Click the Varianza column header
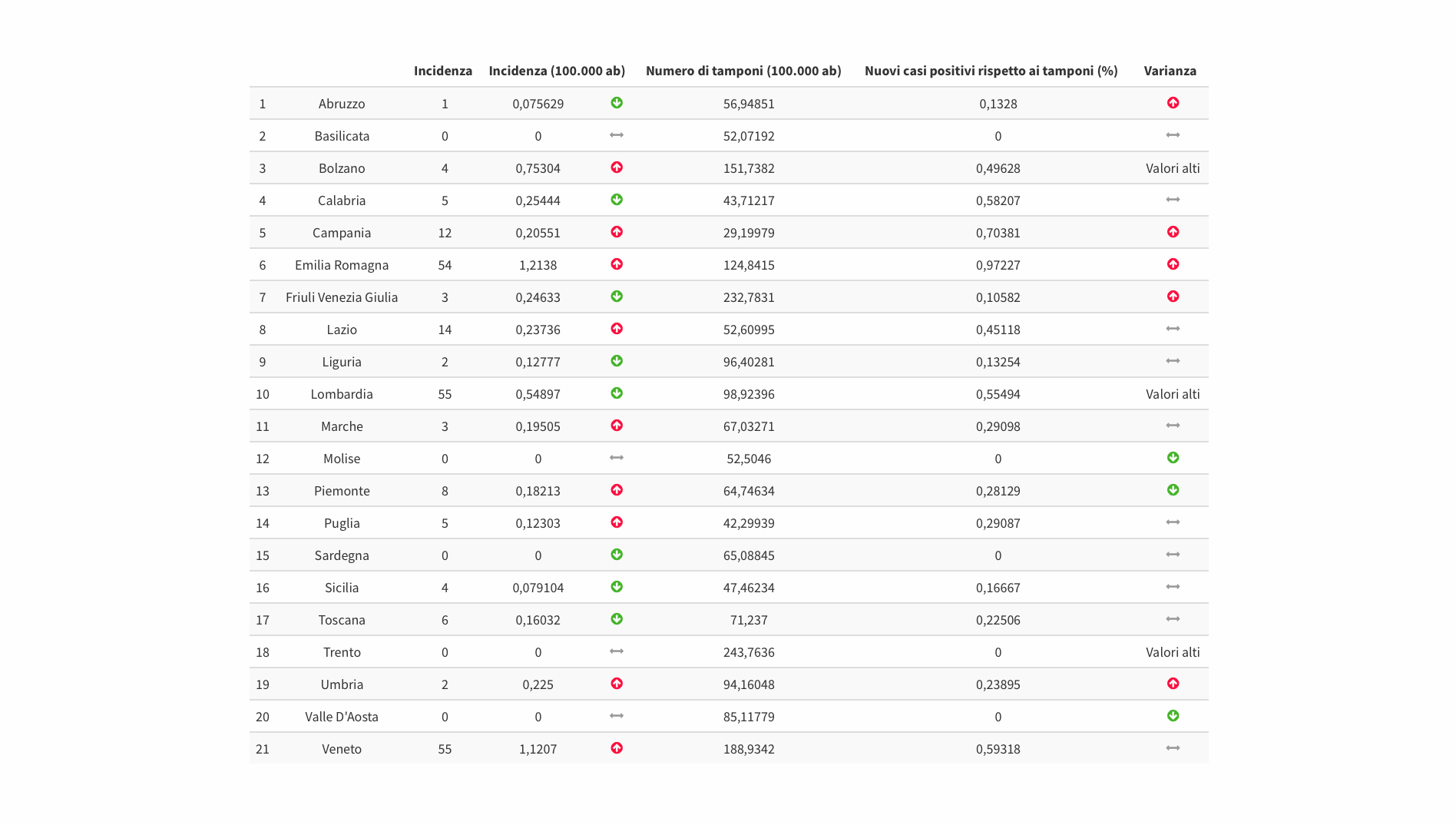This screenshot has height=825, width=1456. coord(1169,71)
